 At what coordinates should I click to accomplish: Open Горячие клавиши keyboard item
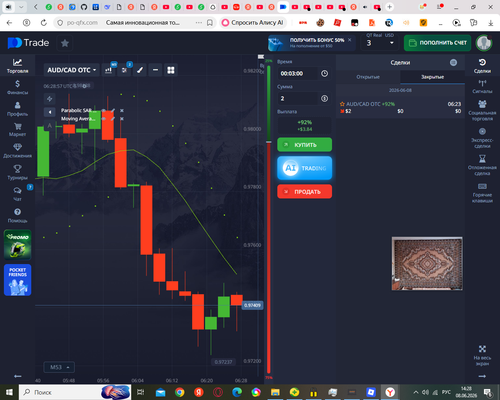[x=482, y=193]
